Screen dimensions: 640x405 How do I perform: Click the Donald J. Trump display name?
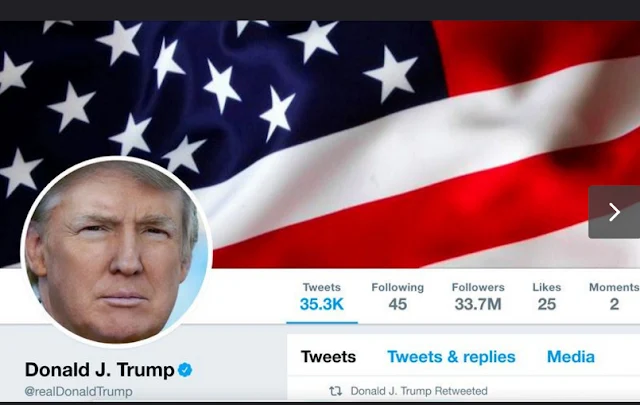pyautogui.click(x=100, y=369)
